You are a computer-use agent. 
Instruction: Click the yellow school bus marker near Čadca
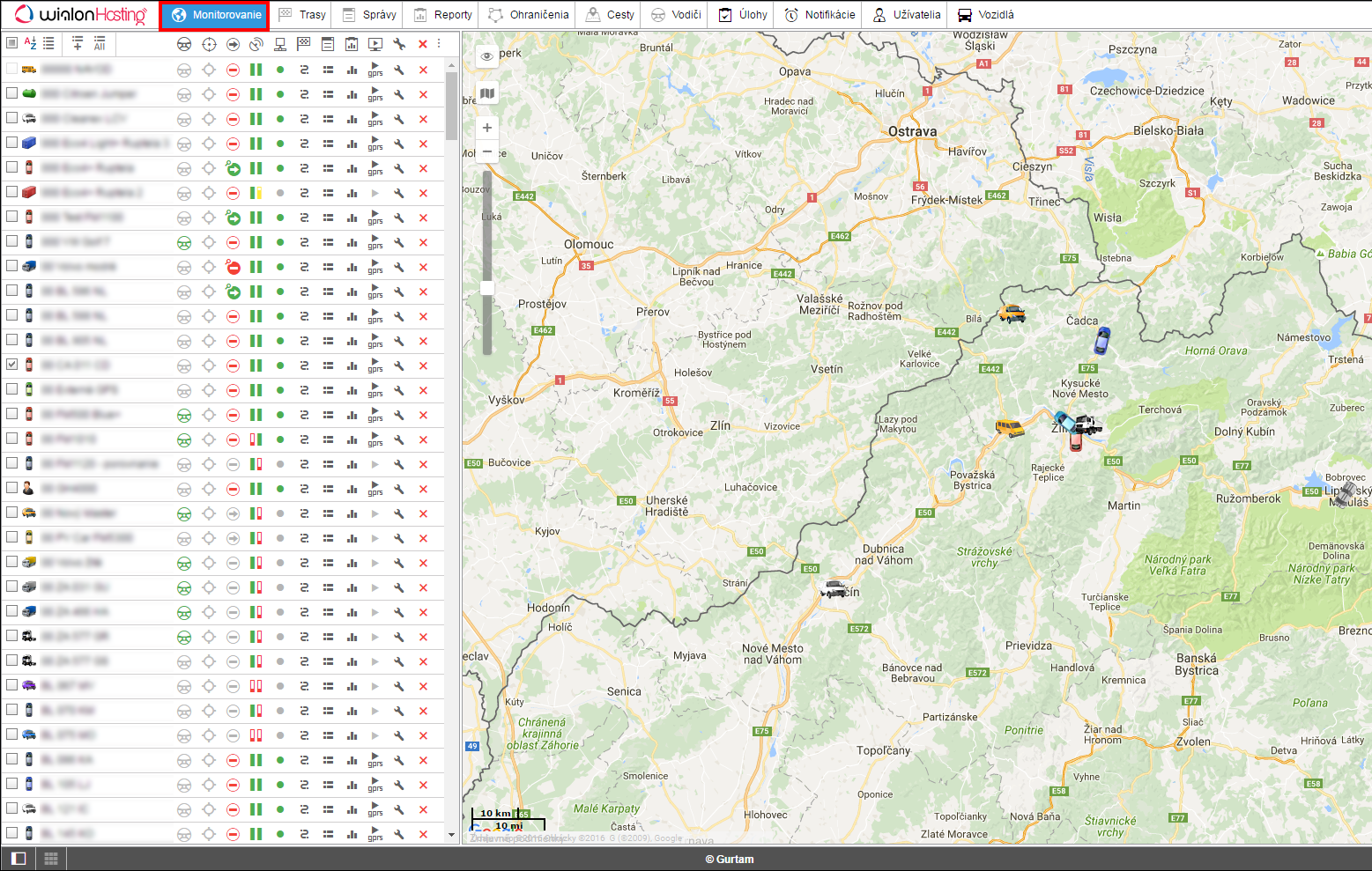click(x=1012, y=314)
